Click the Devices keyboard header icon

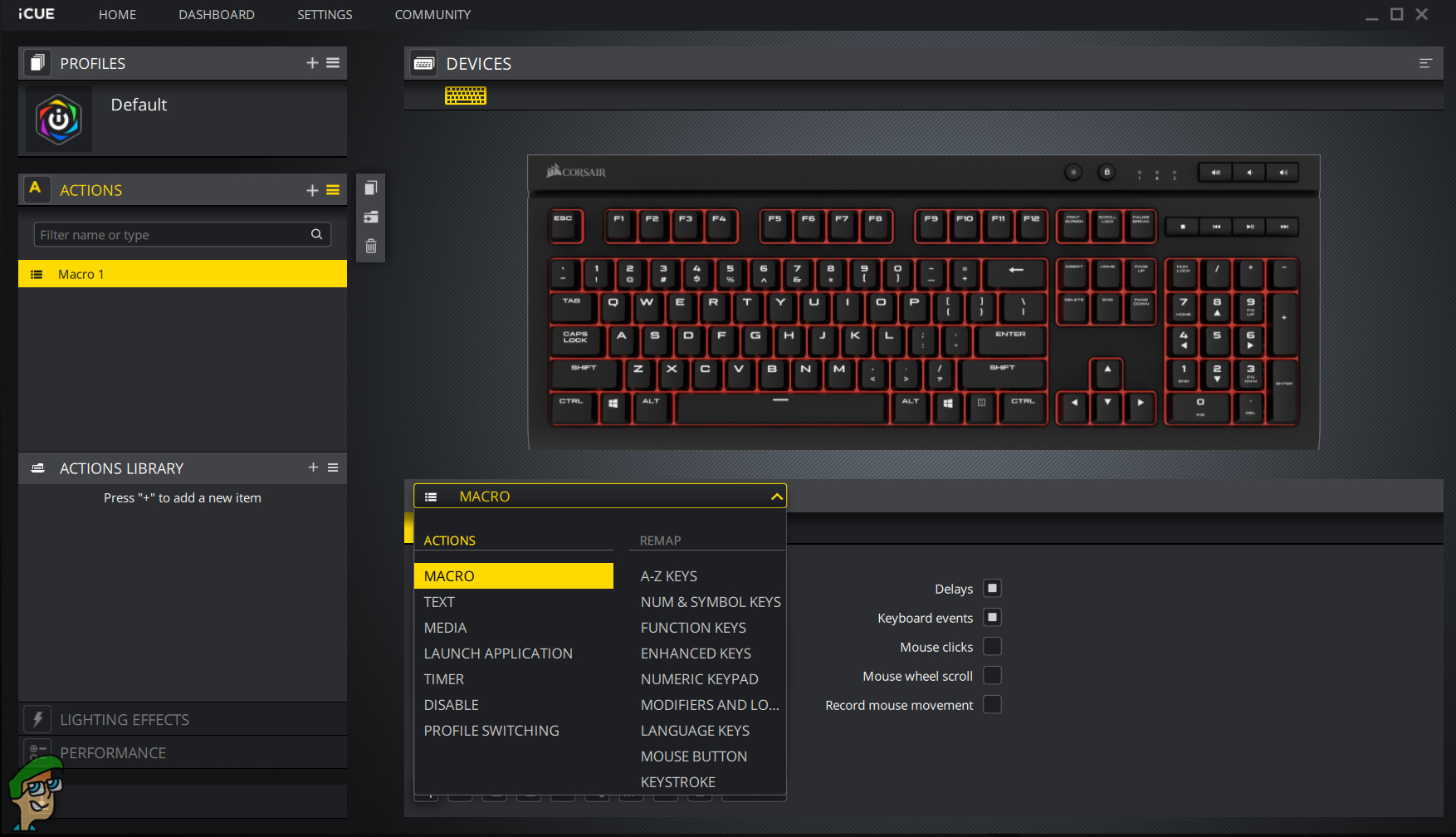tap(424, 63)
